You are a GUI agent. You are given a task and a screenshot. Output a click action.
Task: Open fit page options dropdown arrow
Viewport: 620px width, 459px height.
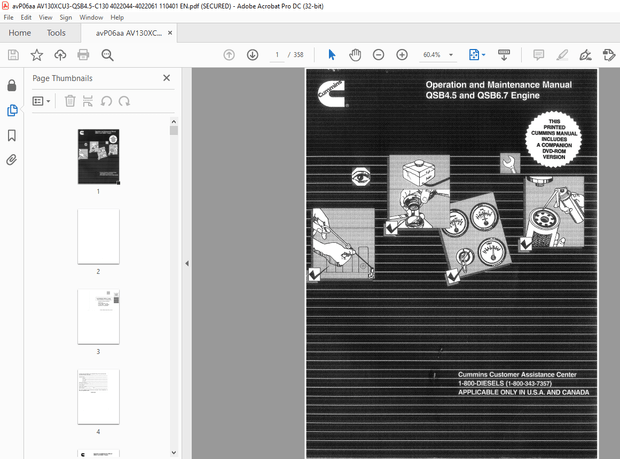(x=484, y=55)
